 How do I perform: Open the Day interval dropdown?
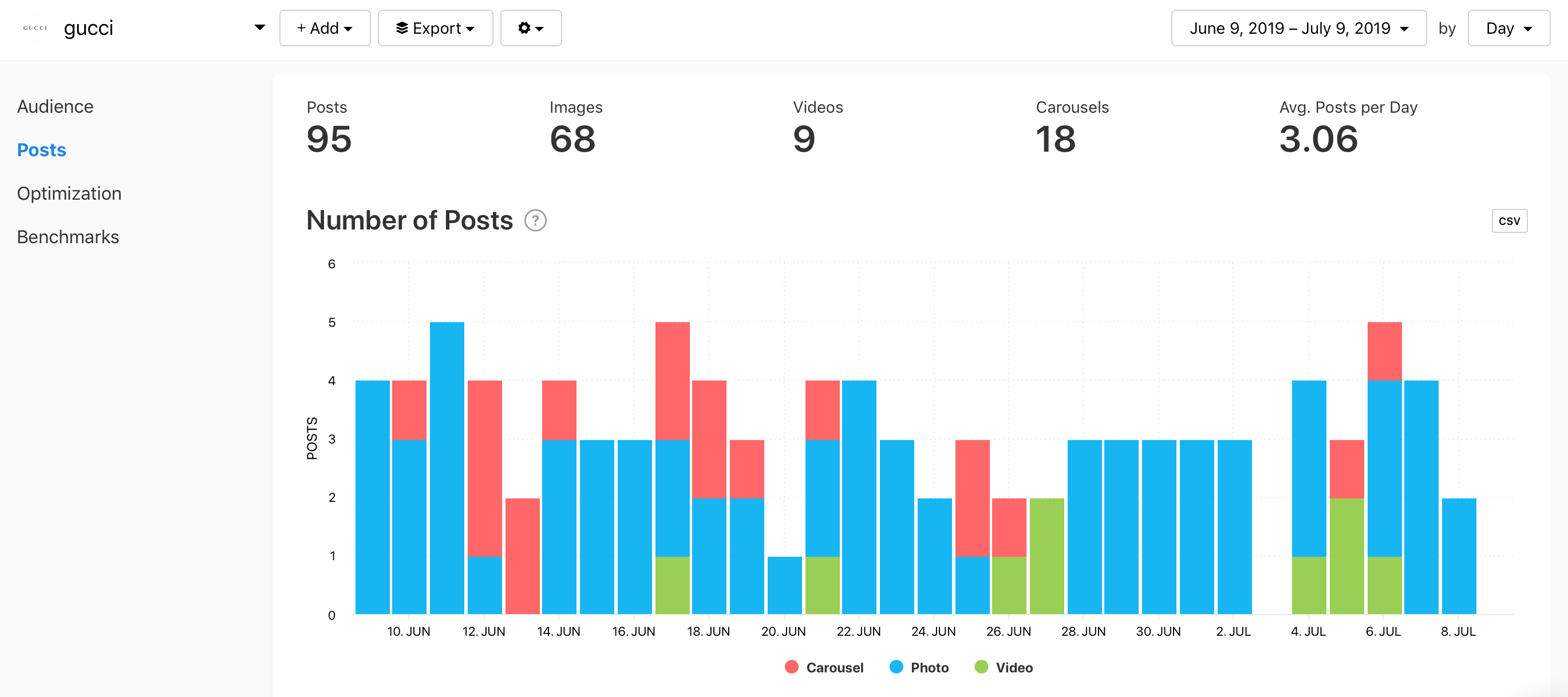pyautogui.click(x=1508, y=28)
